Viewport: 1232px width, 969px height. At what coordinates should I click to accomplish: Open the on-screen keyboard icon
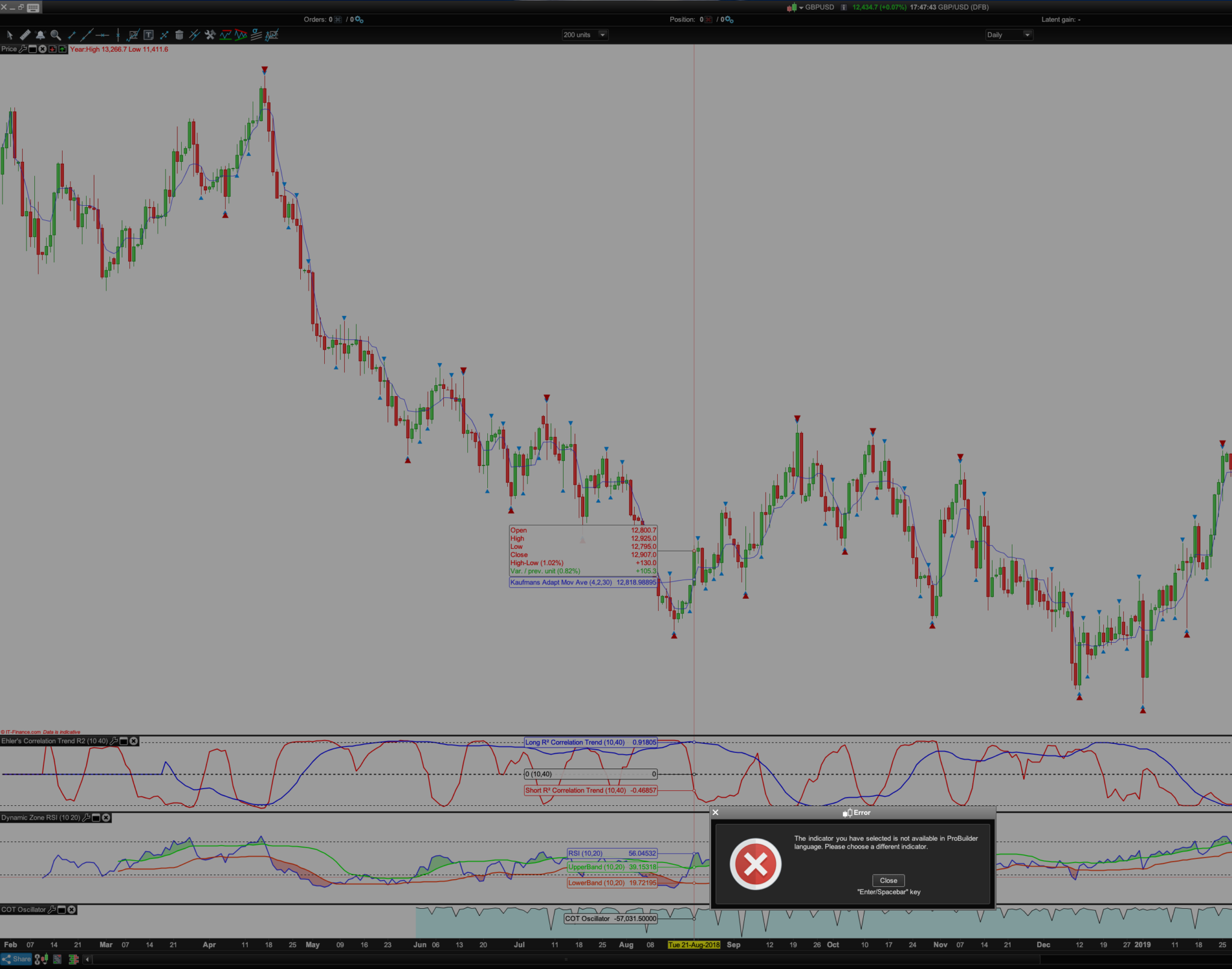(34, 7)
